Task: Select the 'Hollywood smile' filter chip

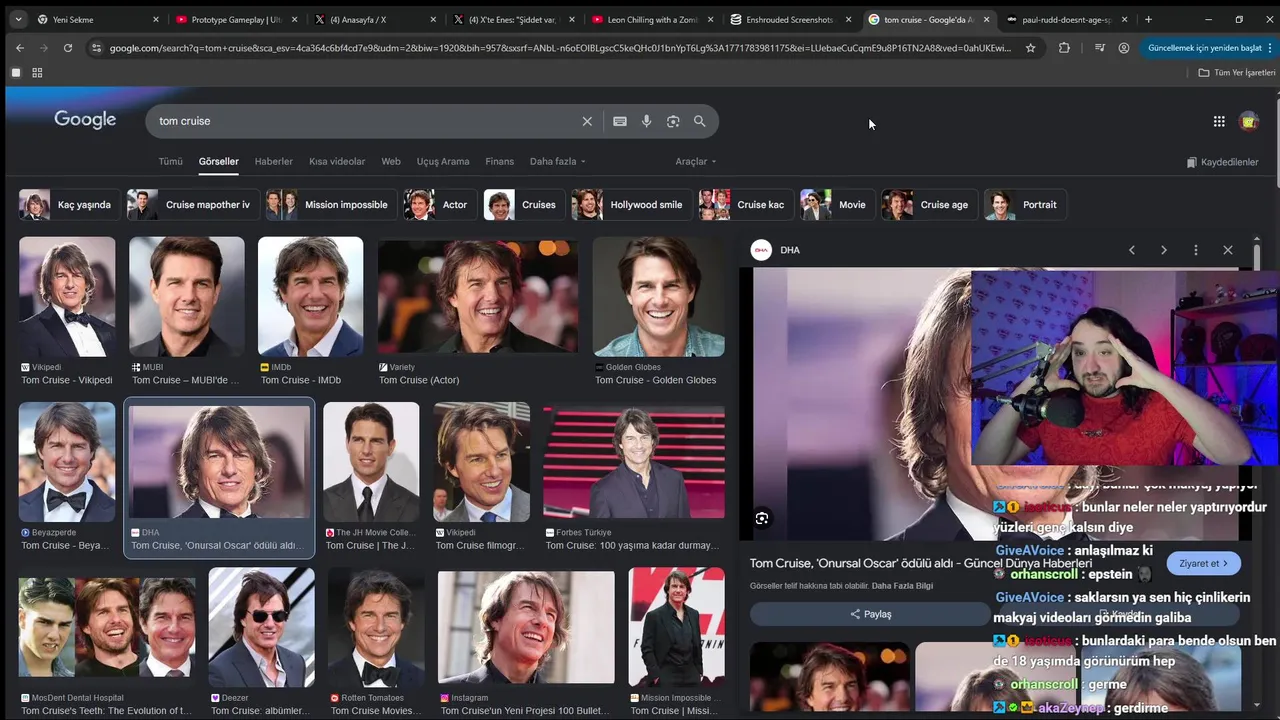Action: (632, 205)
